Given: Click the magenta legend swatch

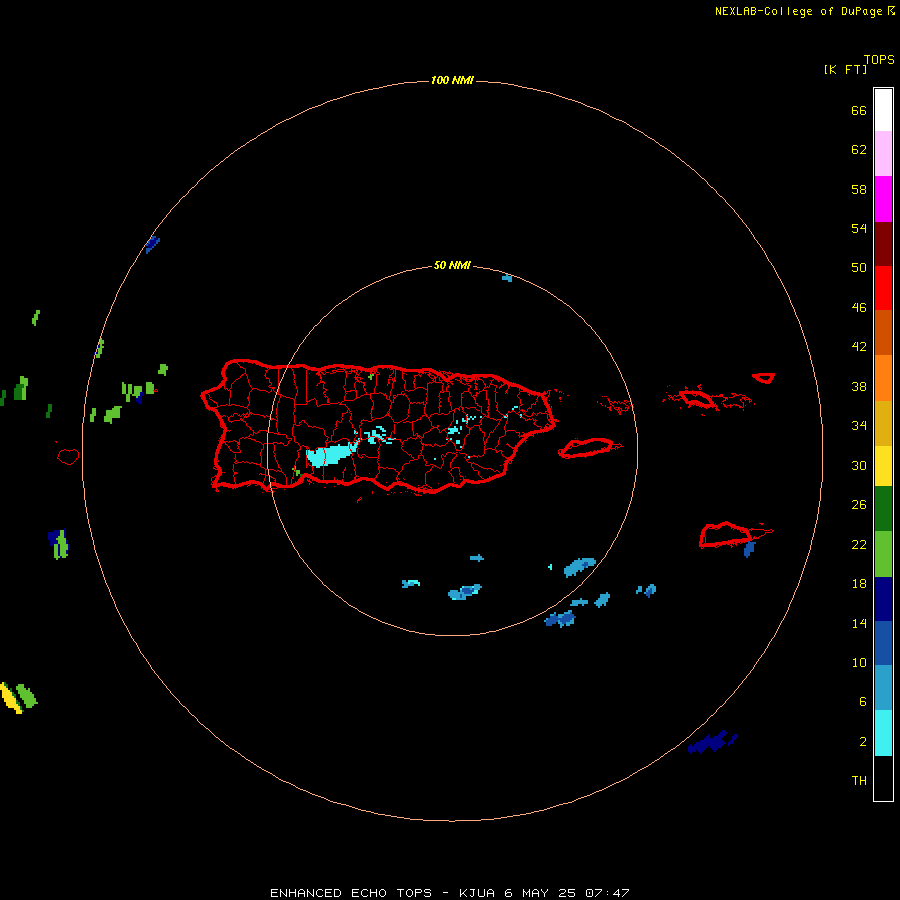Looking at the screenshot, I should (x=883, y=199).
